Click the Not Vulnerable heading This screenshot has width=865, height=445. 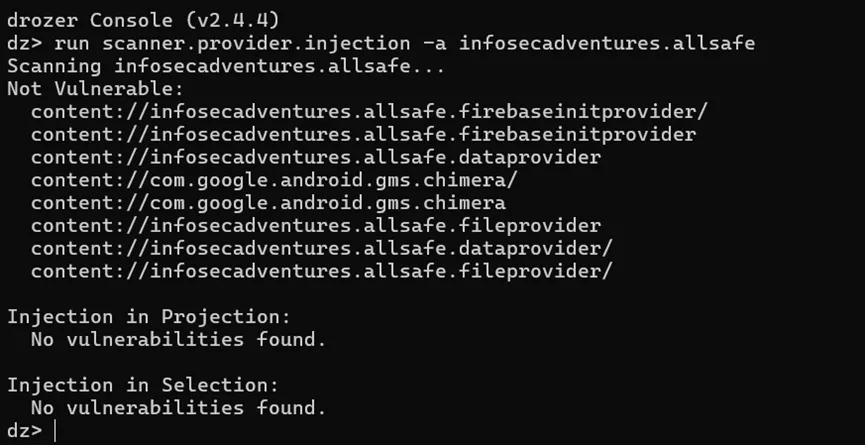point(95,89)
